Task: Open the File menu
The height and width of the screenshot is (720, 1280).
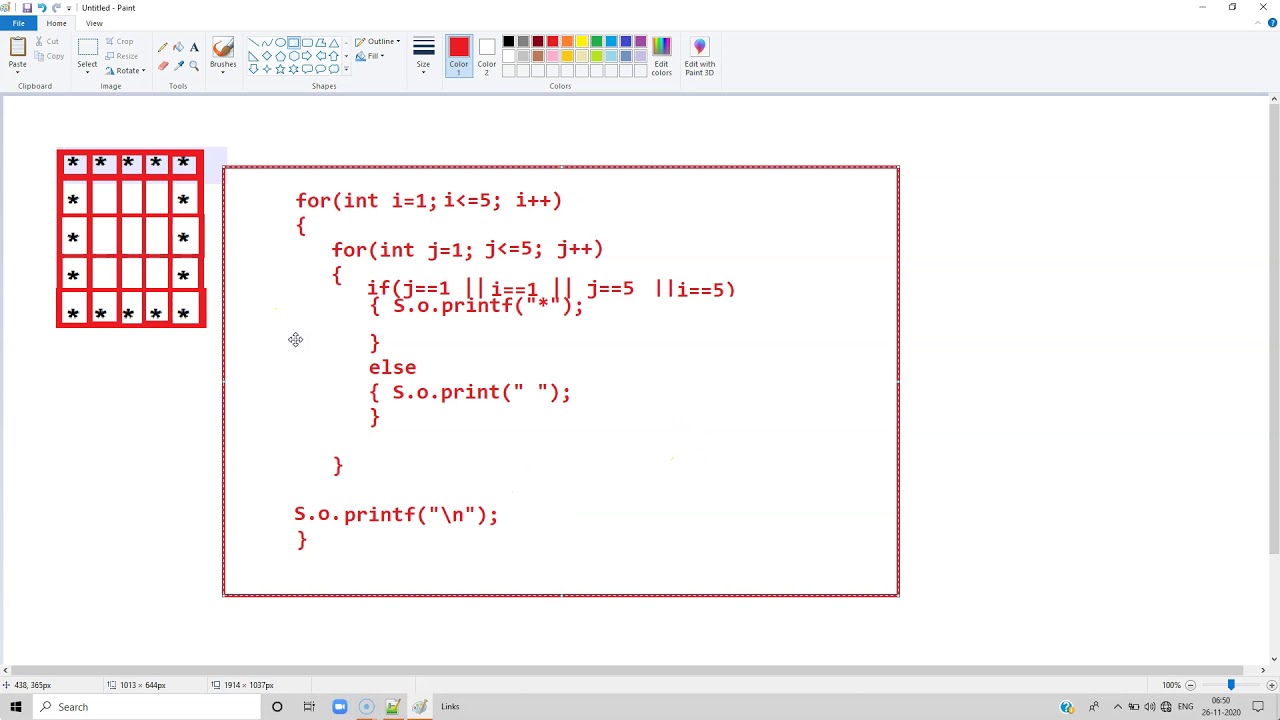Action: coord(18,23)
